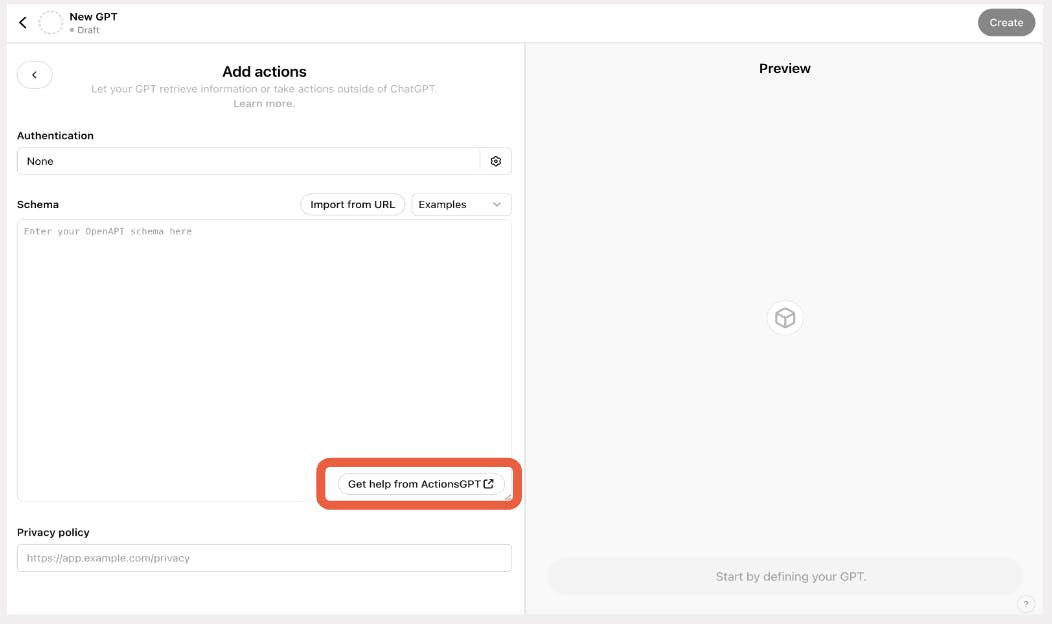Click the New GPT title
This screenshot has width=1052, height=624.
[x=93, y=17]
